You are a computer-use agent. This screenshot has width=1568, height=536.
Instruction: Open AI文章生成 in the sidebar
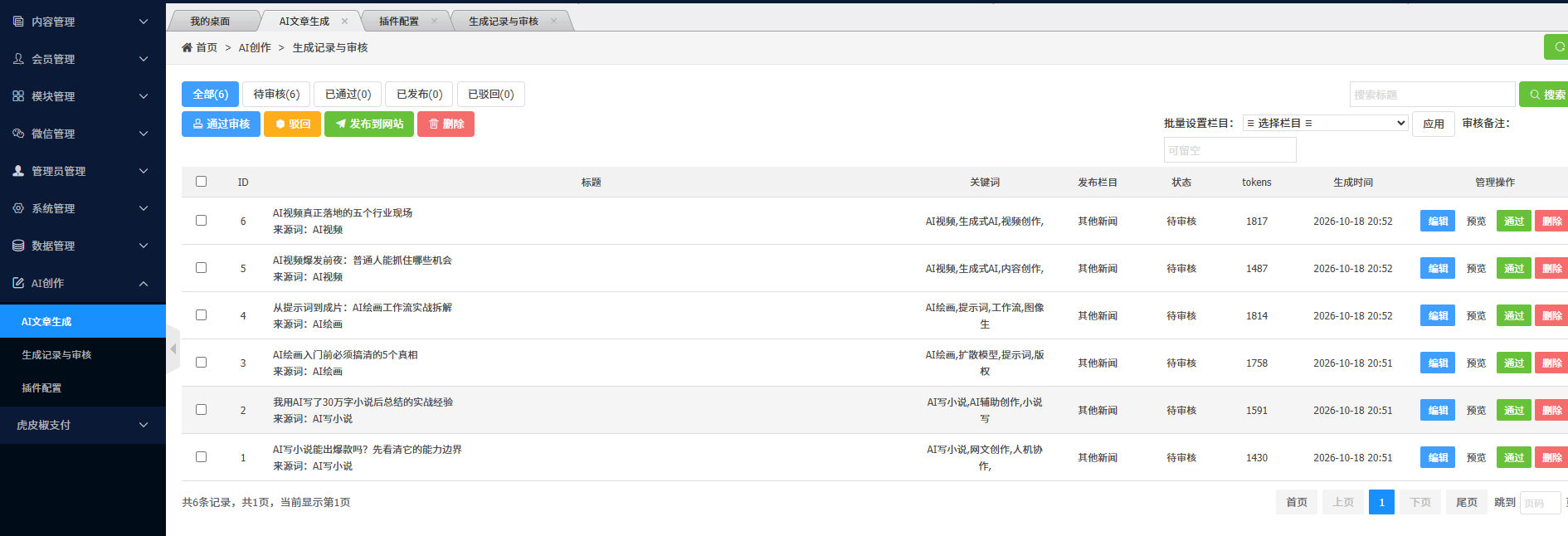pyautogui.click(x=83, y=321)
